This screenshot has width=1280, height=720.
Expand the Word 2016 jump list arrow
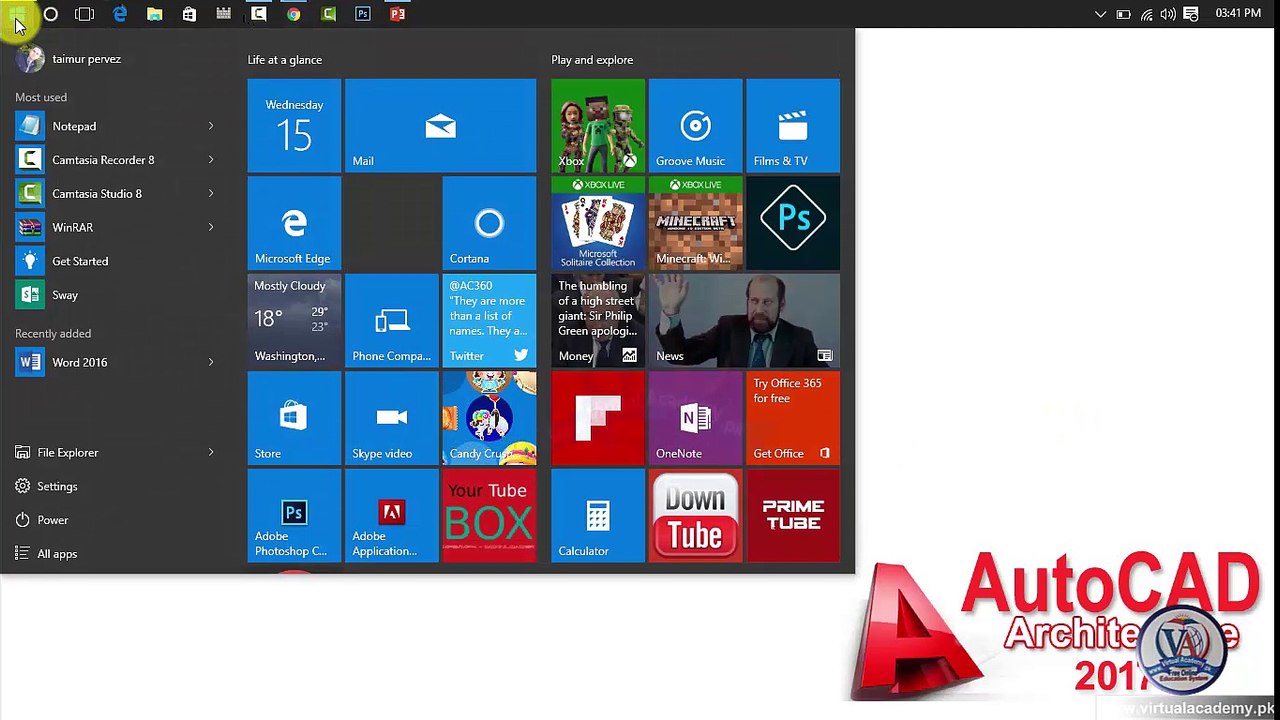tap(211, 362)
